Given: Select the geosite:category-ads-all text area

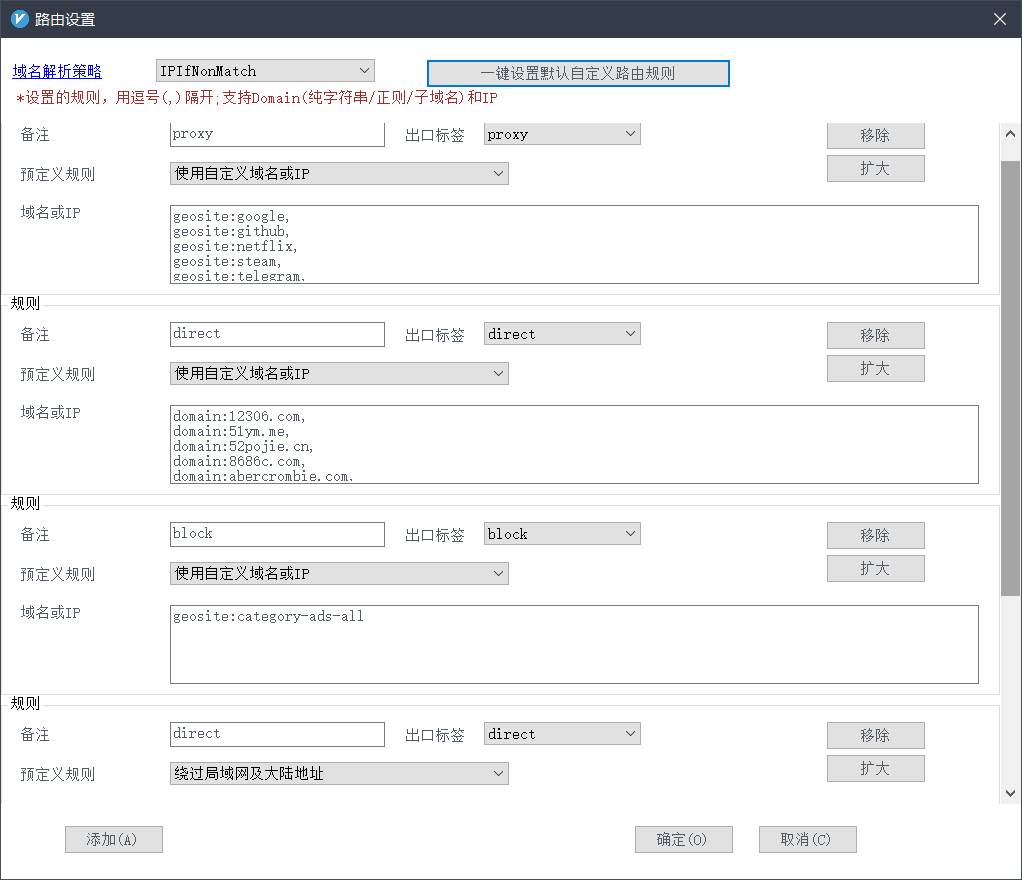Looking at the screenshot, I should click(x=575, y=643).
